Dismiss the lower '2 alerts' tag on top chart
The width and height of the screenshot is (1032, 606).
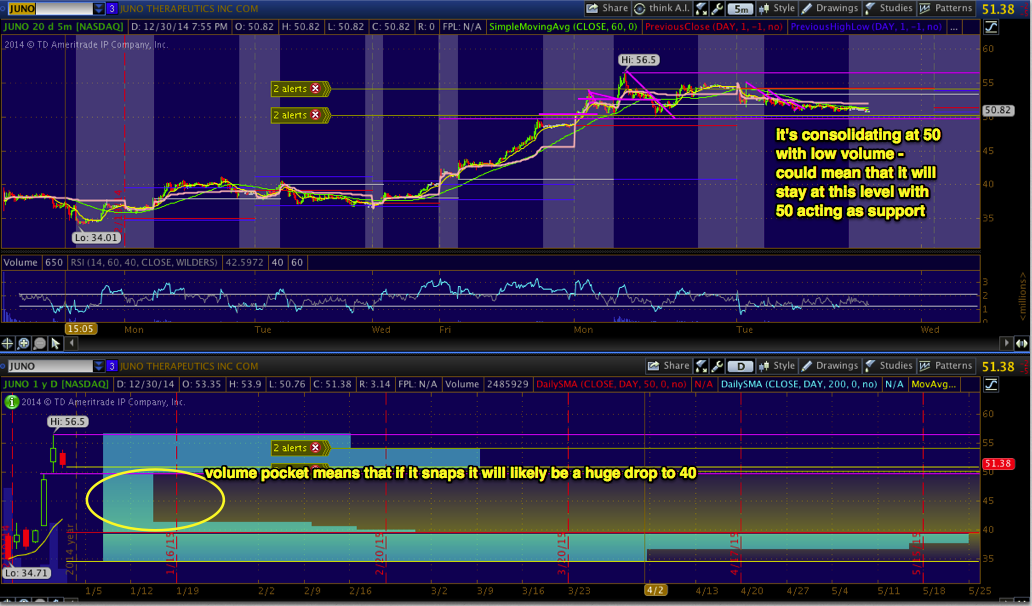pos(317,115)
